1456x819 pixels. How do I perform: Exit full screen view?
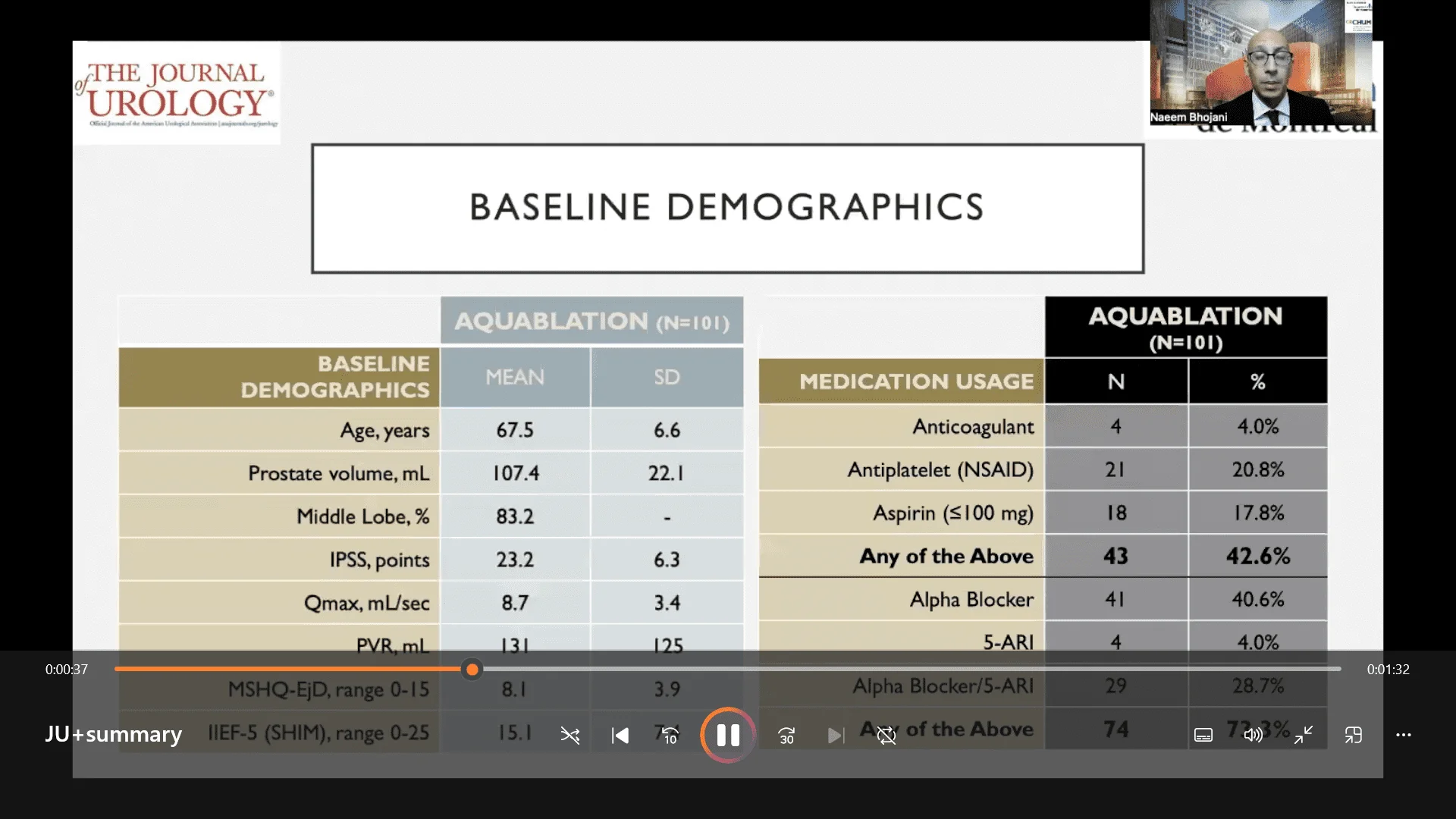pyautogui.click(x=1304, y=735)
